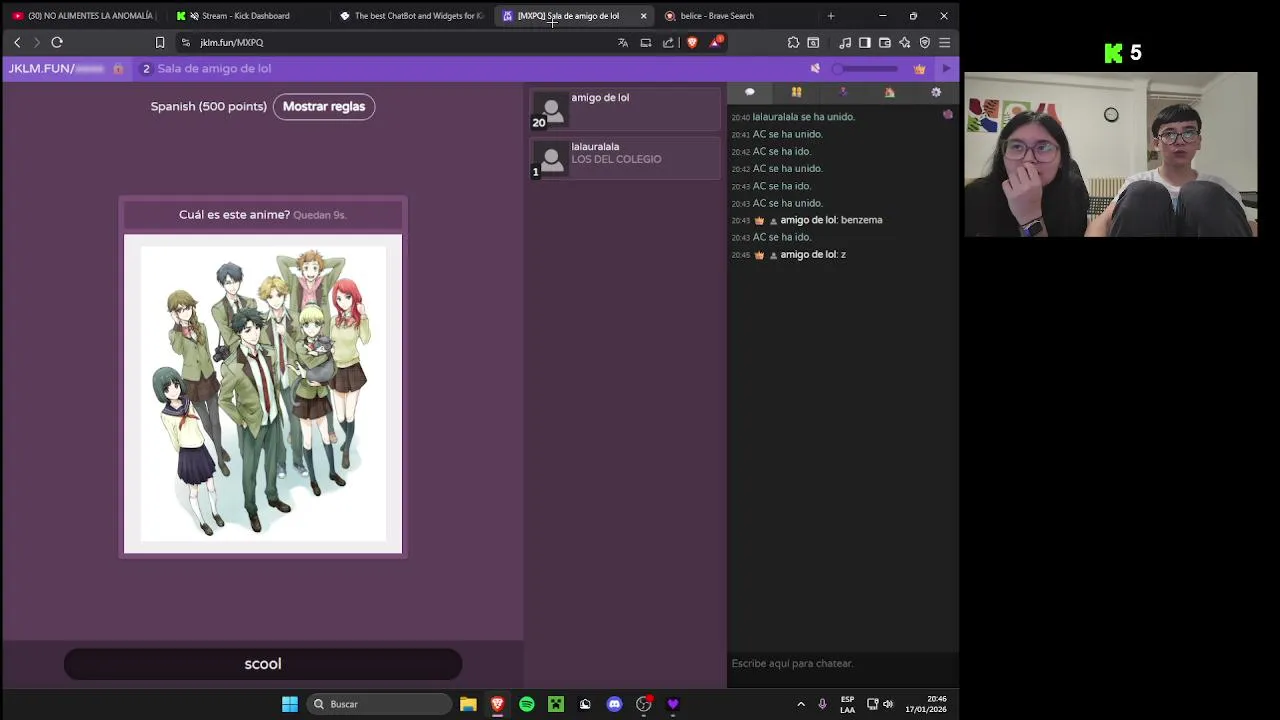Open the music note playlist icon
Viewport: 1280px width, 720px height.
click(x=845, y=42)
